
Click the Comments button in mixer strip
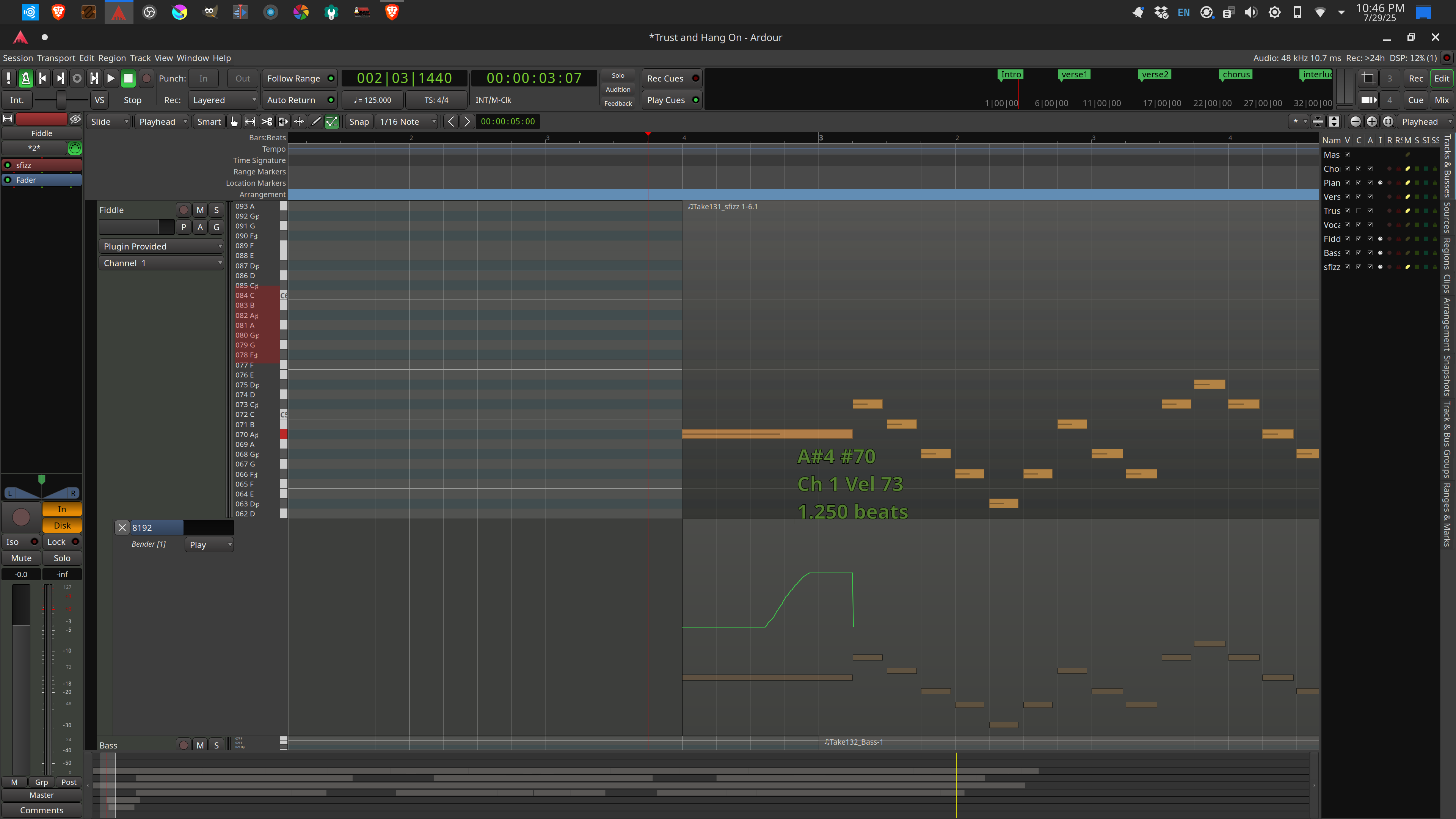point(41,810)
